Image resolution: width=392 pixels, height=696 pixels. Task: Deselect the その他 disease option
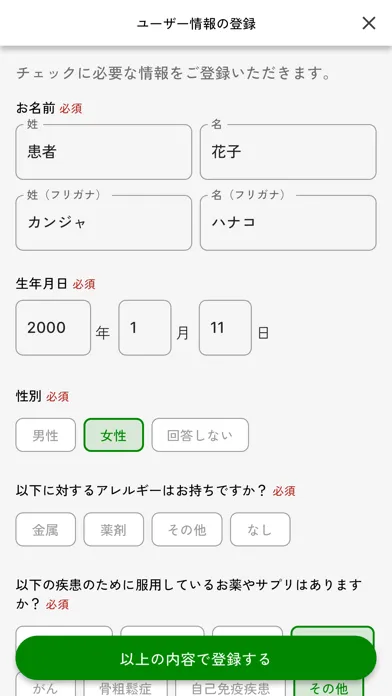[329, 688]
